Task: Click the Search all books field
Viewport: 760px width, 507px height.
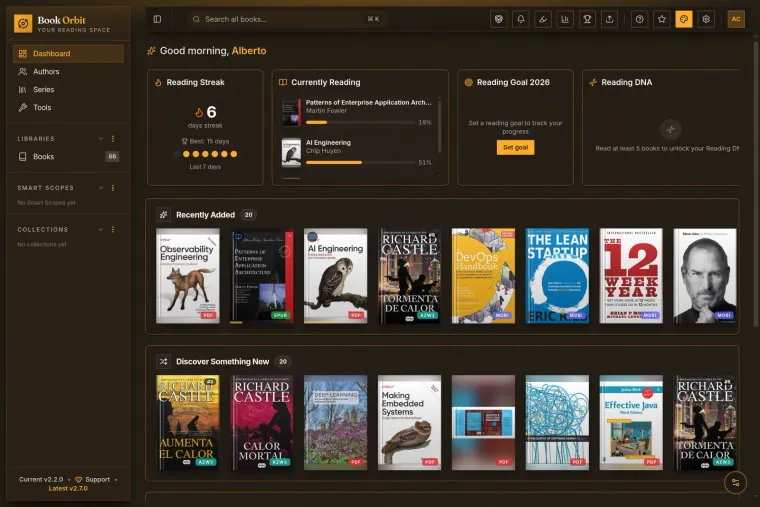Action: point(286,19)
